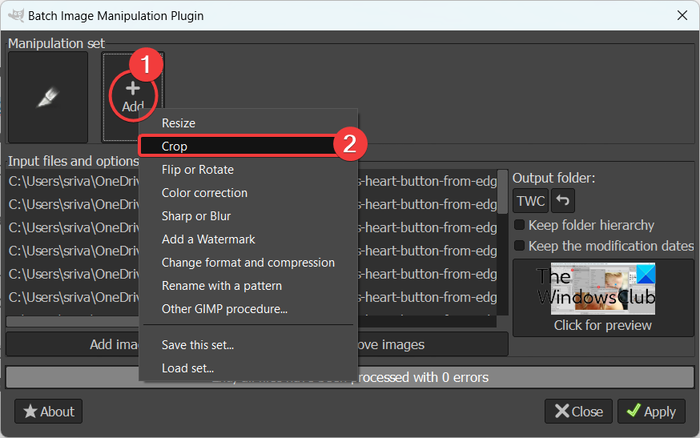Enable Keep folder hierarchy checkbox
700x438 pixels.
click(x=519, y=225)
